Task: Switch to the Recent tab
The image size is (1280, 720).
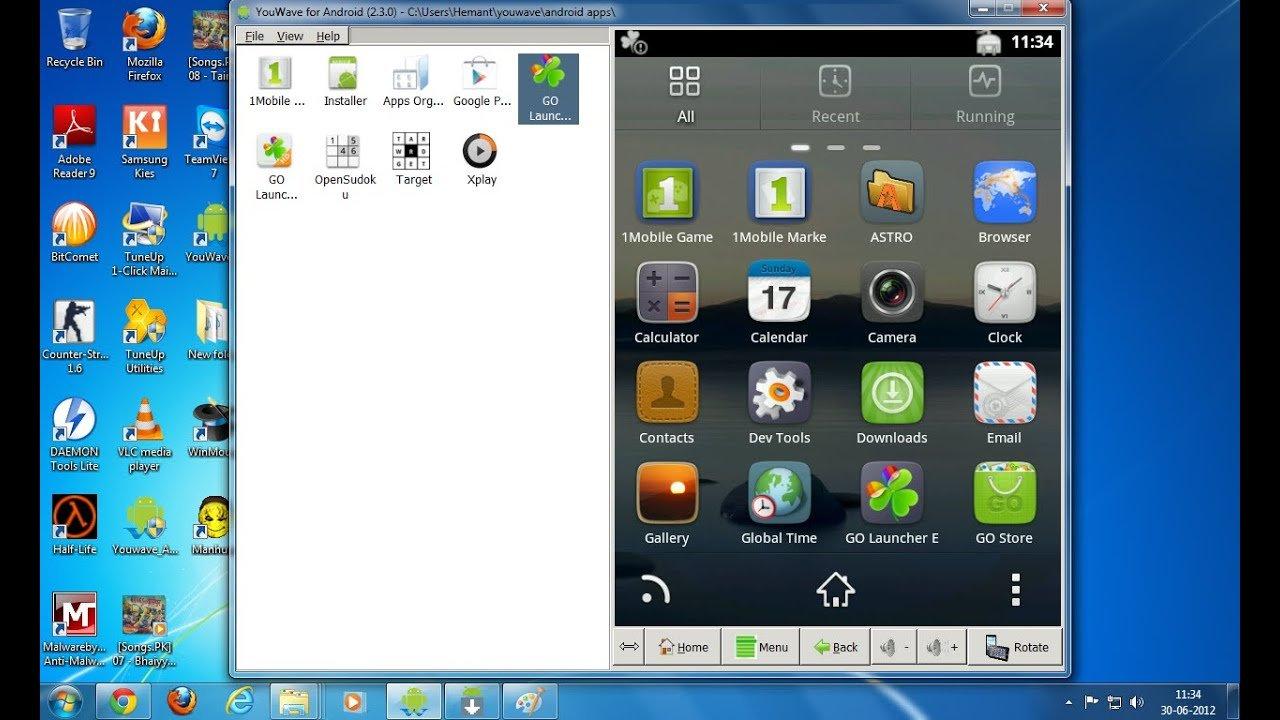Action: click(x=835, y=95)
